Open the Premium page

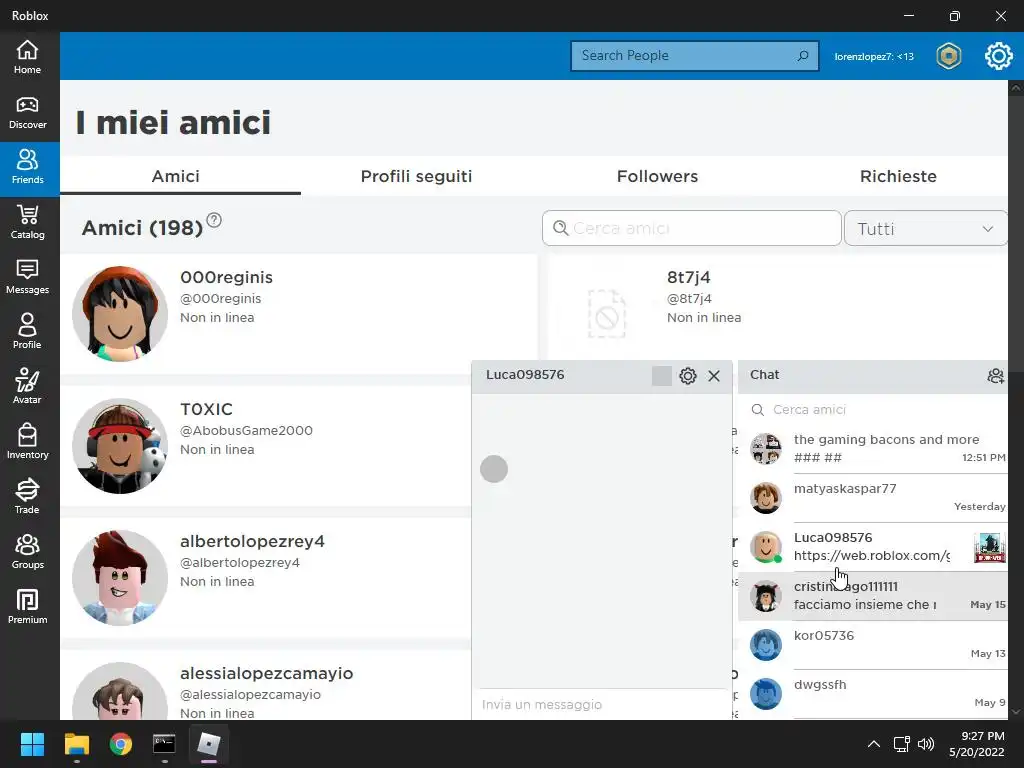(27, 607)
